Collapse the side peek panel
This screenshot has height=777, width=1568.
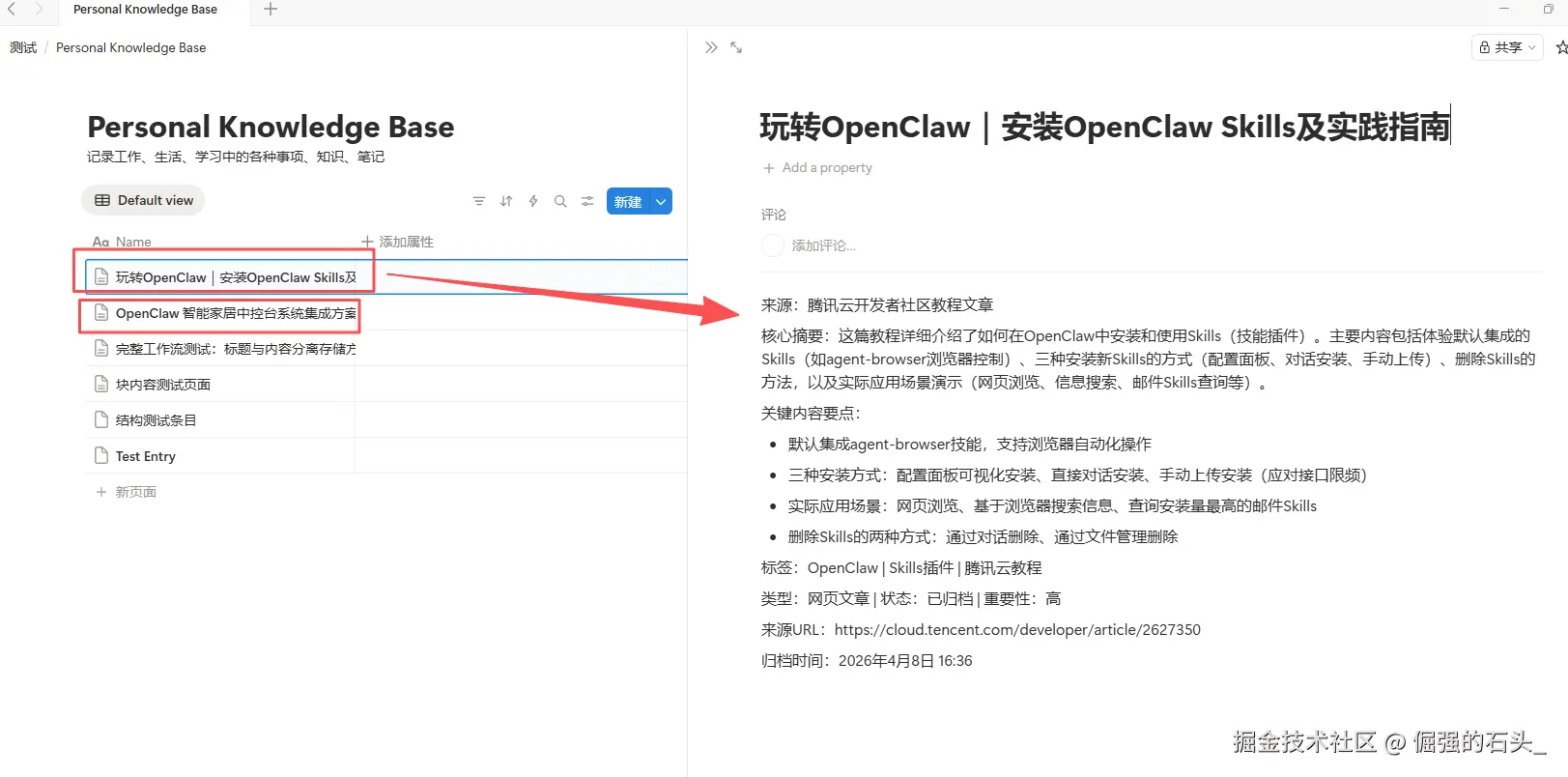coord(711,47)
